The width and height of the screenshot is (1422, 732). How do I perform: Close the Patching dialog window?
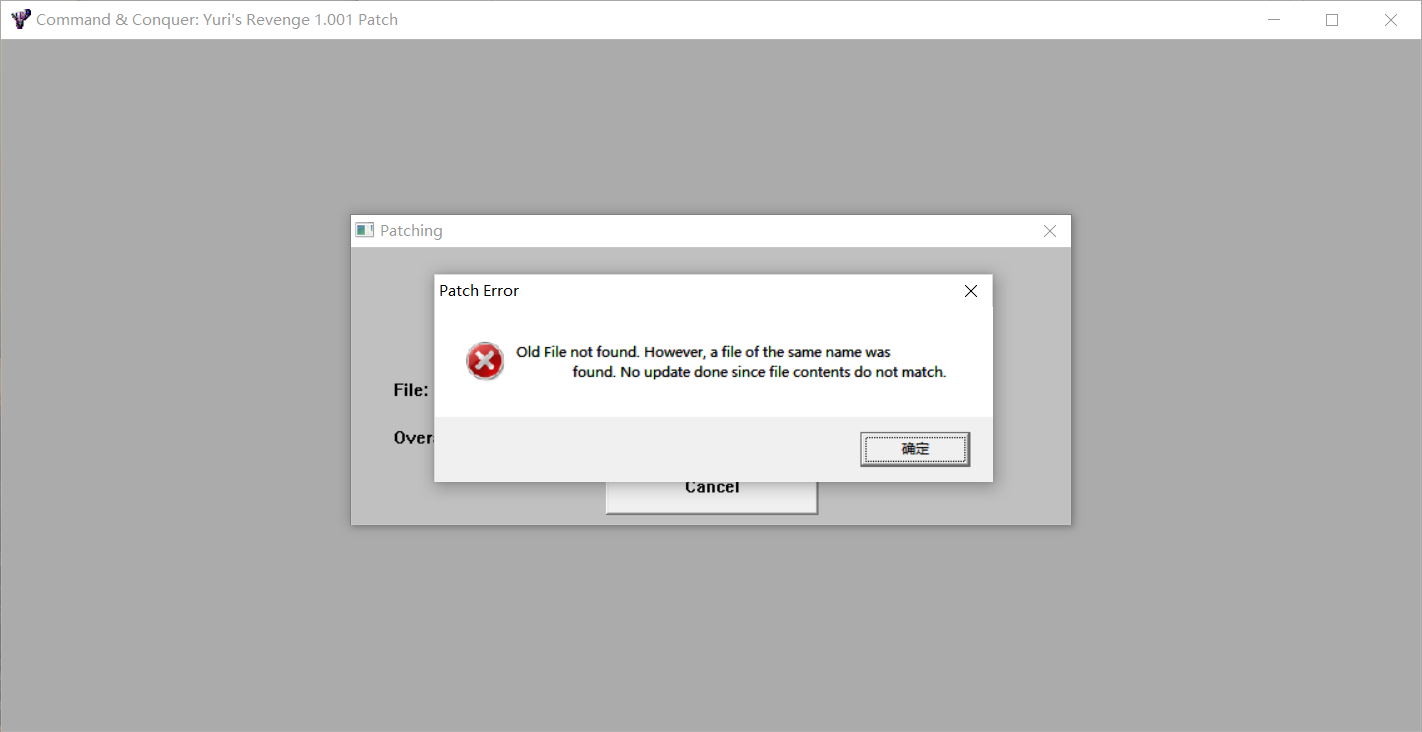1049,231
